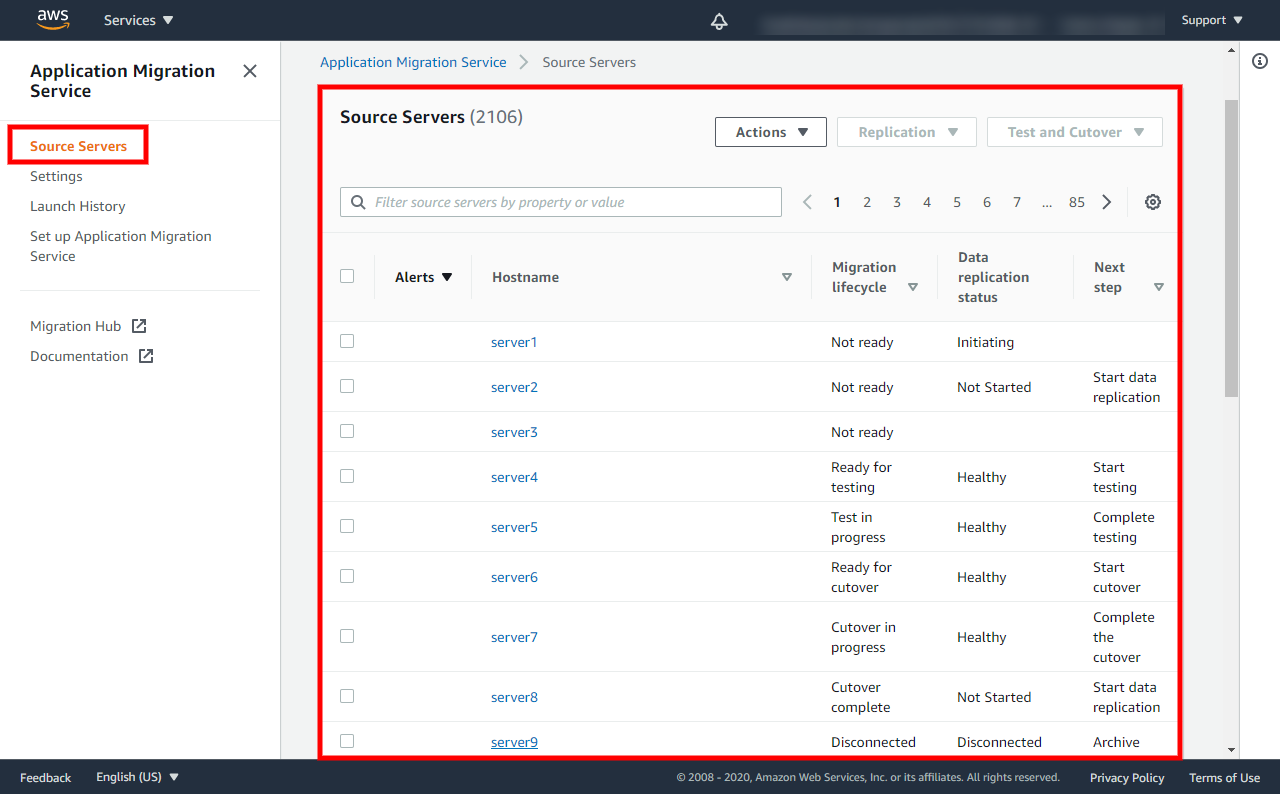Sort the Alerts column
The image size is (1280, 794).
point(424,277)
